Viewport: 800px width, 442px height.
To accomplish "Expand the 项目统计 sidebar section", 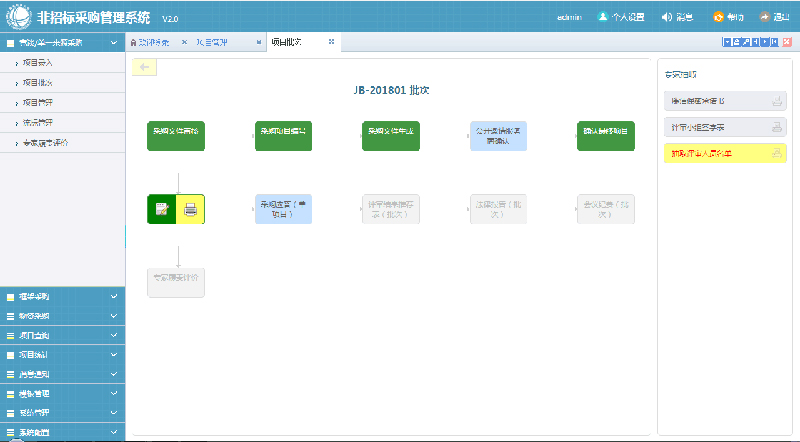I will [x=62, y=355].
